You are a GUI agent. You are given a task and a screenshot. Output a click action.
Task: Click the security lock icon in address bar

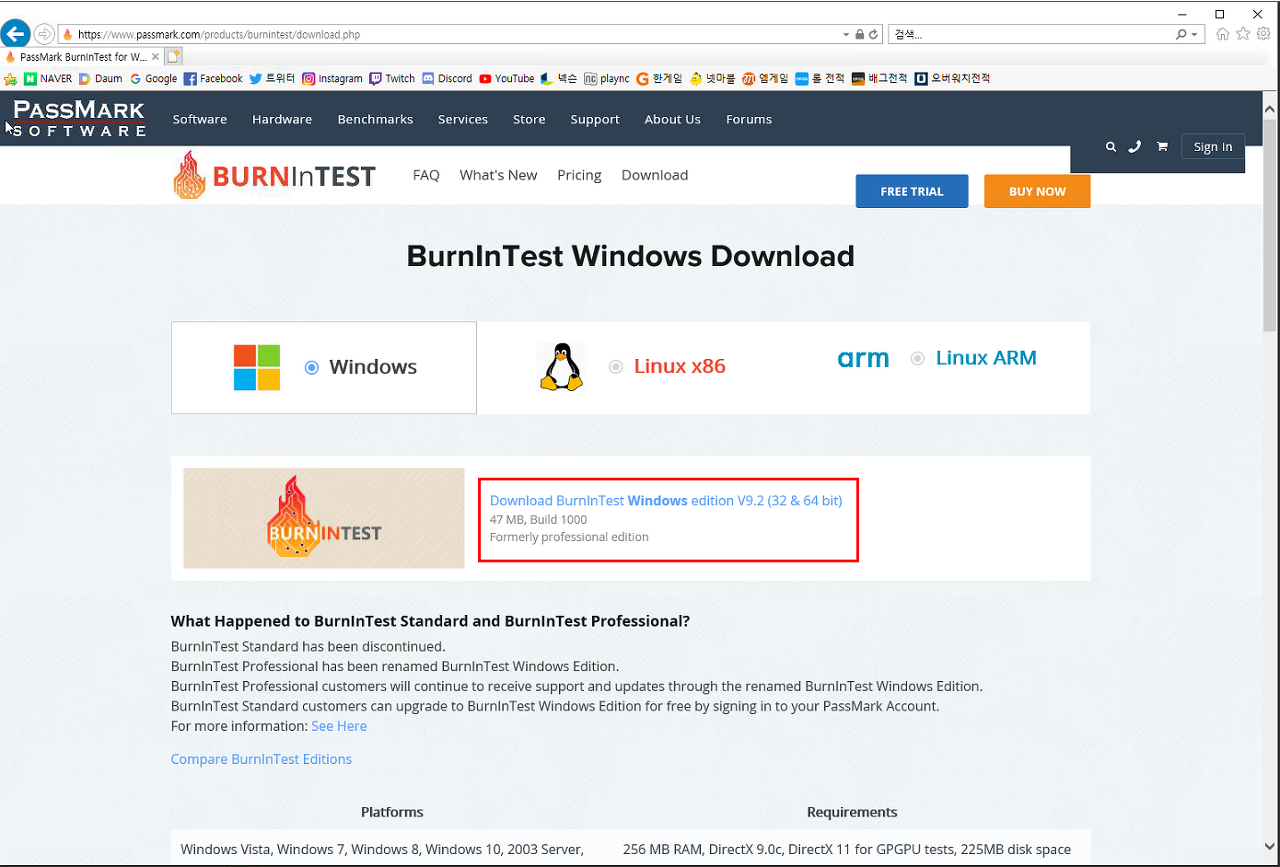(x=860, y=34)
